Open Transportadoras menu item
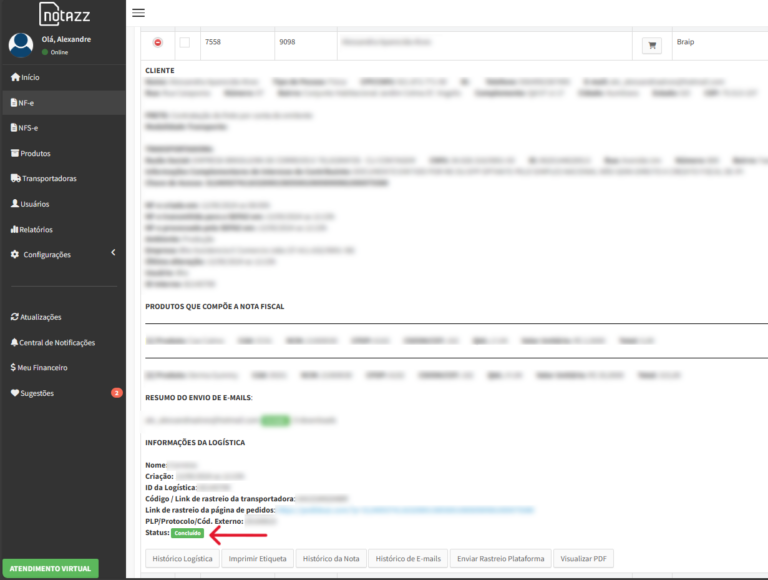This screenshot has width=768, height=580. [49, 178]
